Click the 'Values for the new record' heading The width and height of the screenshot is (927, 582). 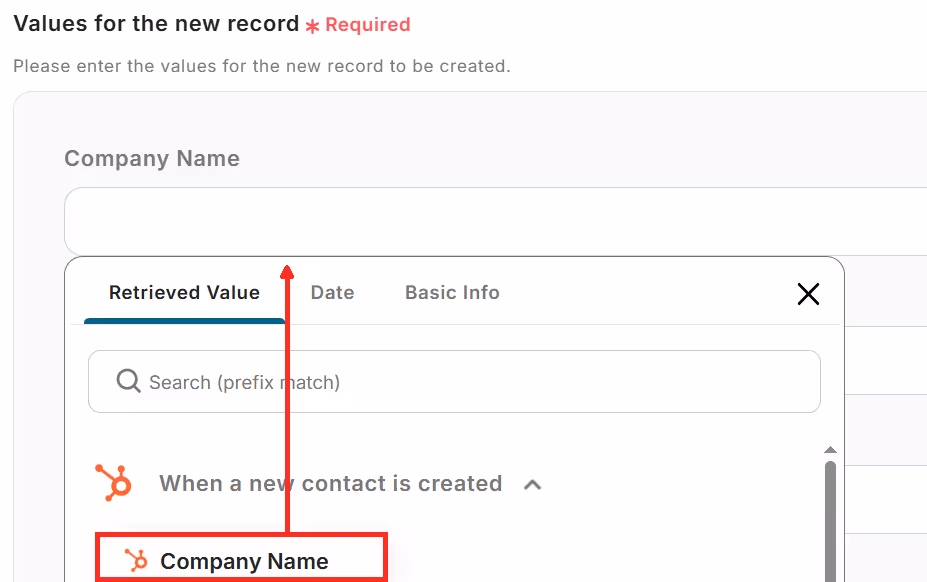(156, 24)
